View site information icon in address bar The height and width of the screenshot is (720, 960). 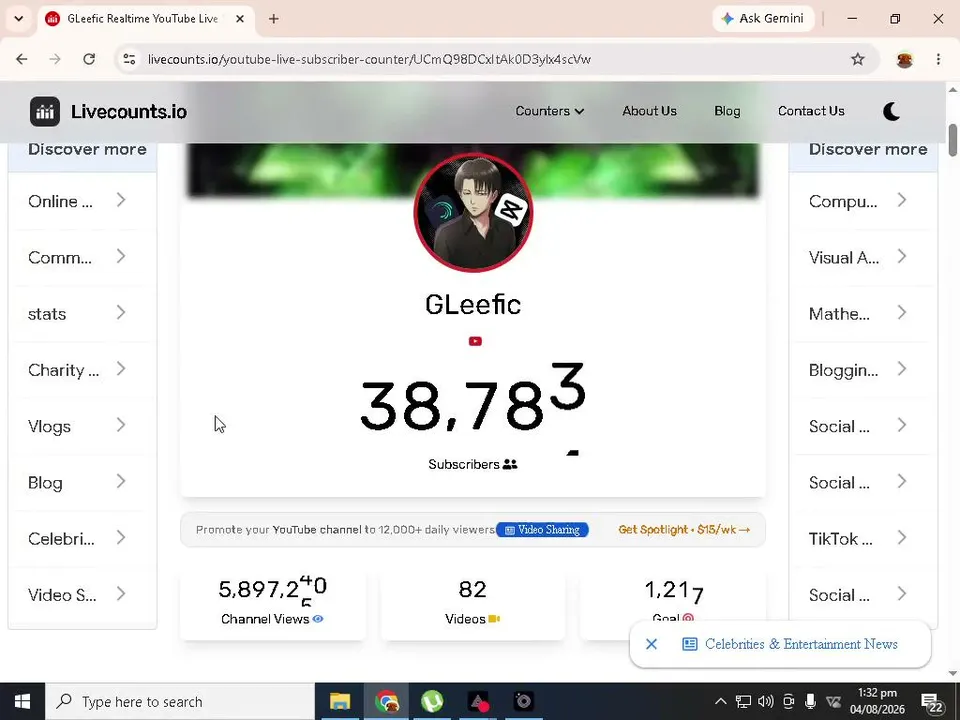click(129, 59)
